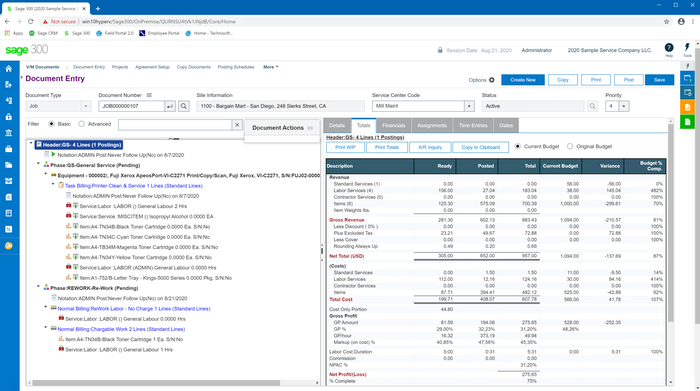This screenshot has height=391, width=700.
Task: Minimize the Document Actions panel
Action: pyautogui.click(x=310, y=128)
